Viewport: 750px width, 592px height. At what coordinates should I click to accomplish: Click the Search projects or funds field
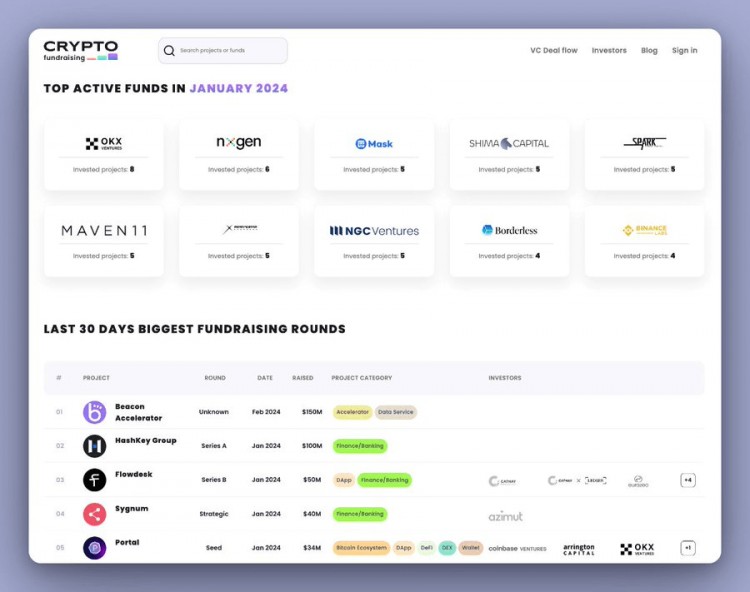click(230, 51)
